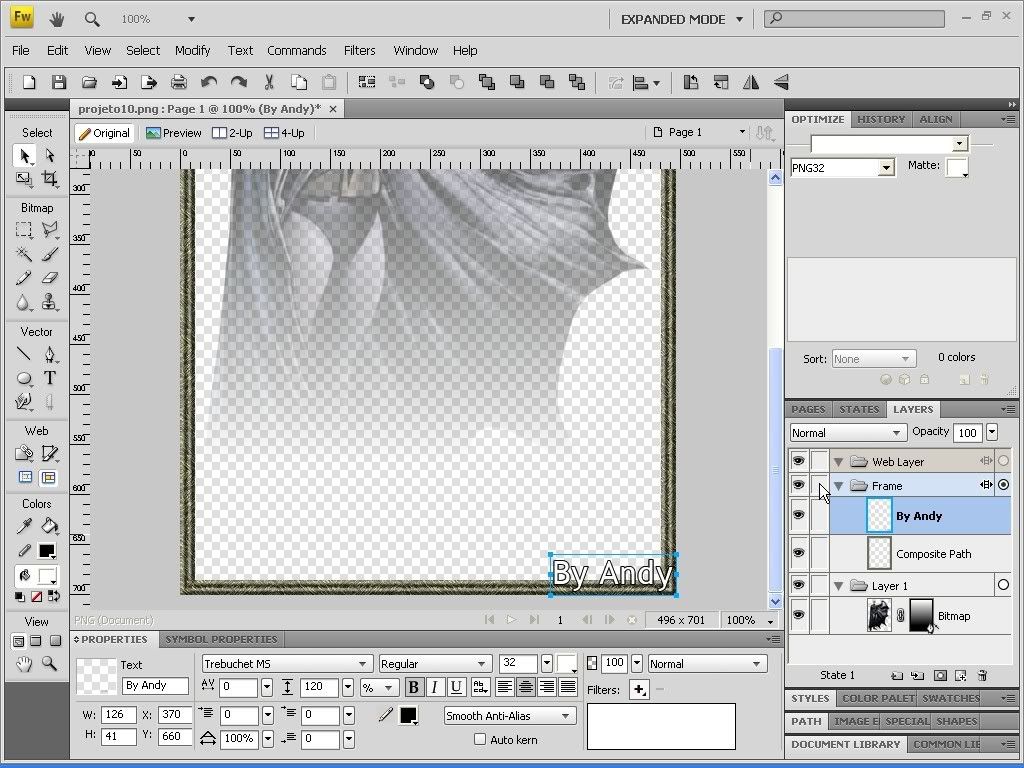The height and width of the screenshot is (768, 1024).
Task: Enable the Auto kern checkbox
Action: pyautogui.click(x=480, y=739)
